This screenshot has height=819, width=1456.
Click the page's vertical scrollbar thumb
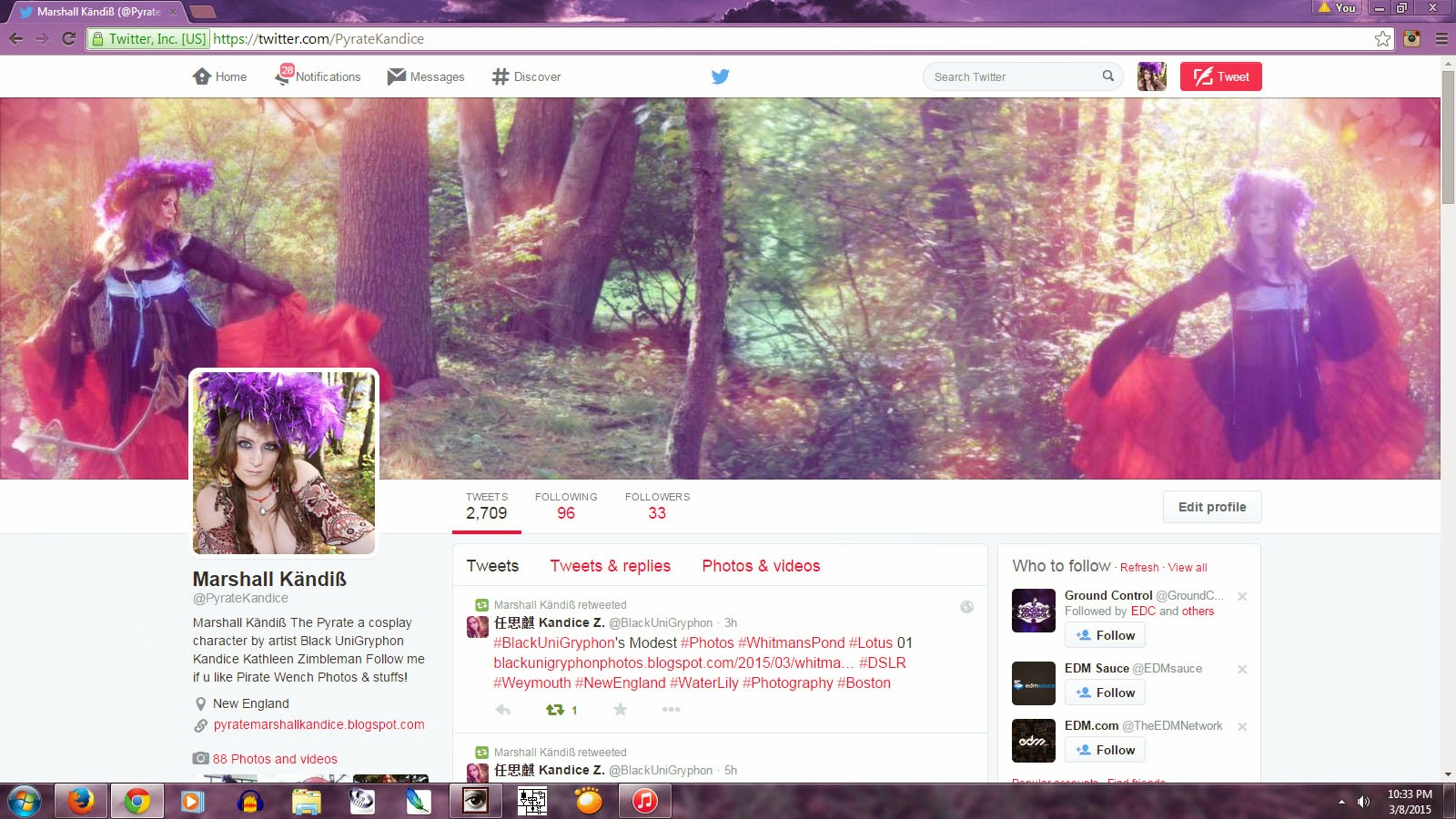point(1448,136)
